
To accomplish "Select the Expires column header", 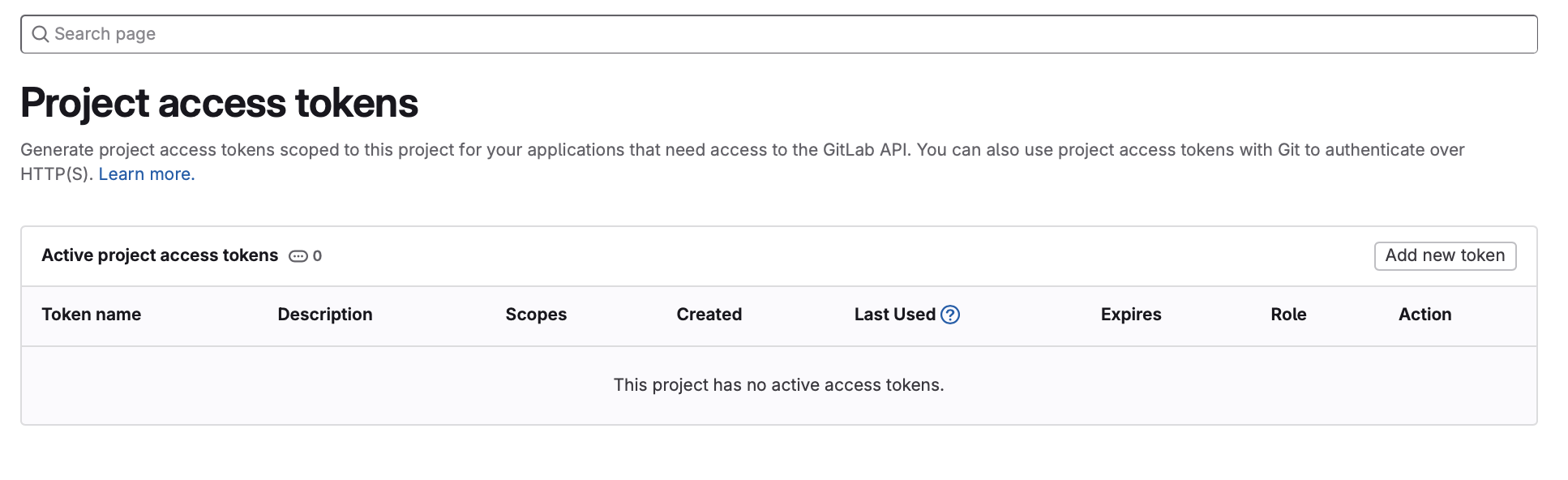I will 1131,315.
